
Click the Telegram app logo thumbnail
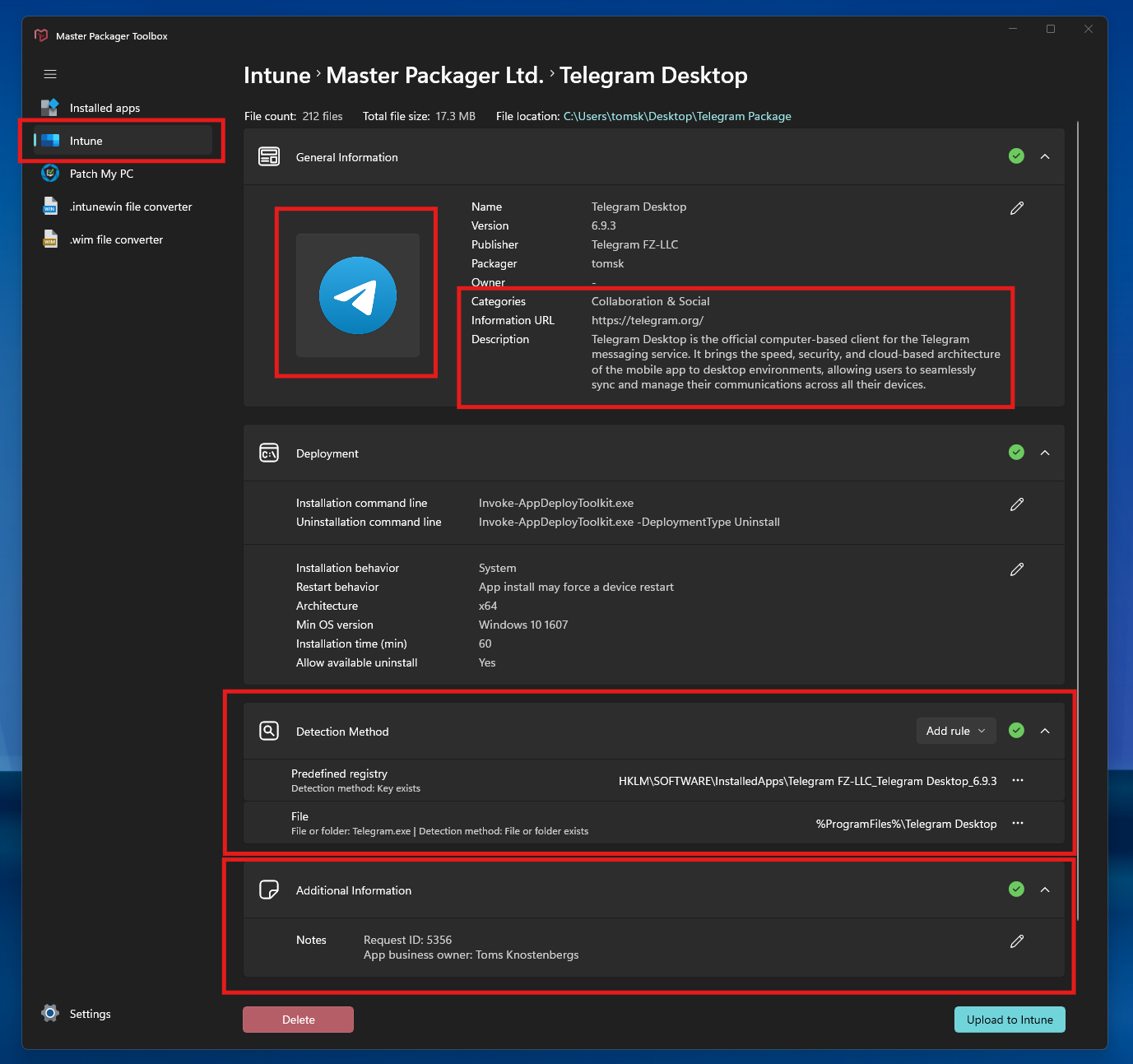358,295
